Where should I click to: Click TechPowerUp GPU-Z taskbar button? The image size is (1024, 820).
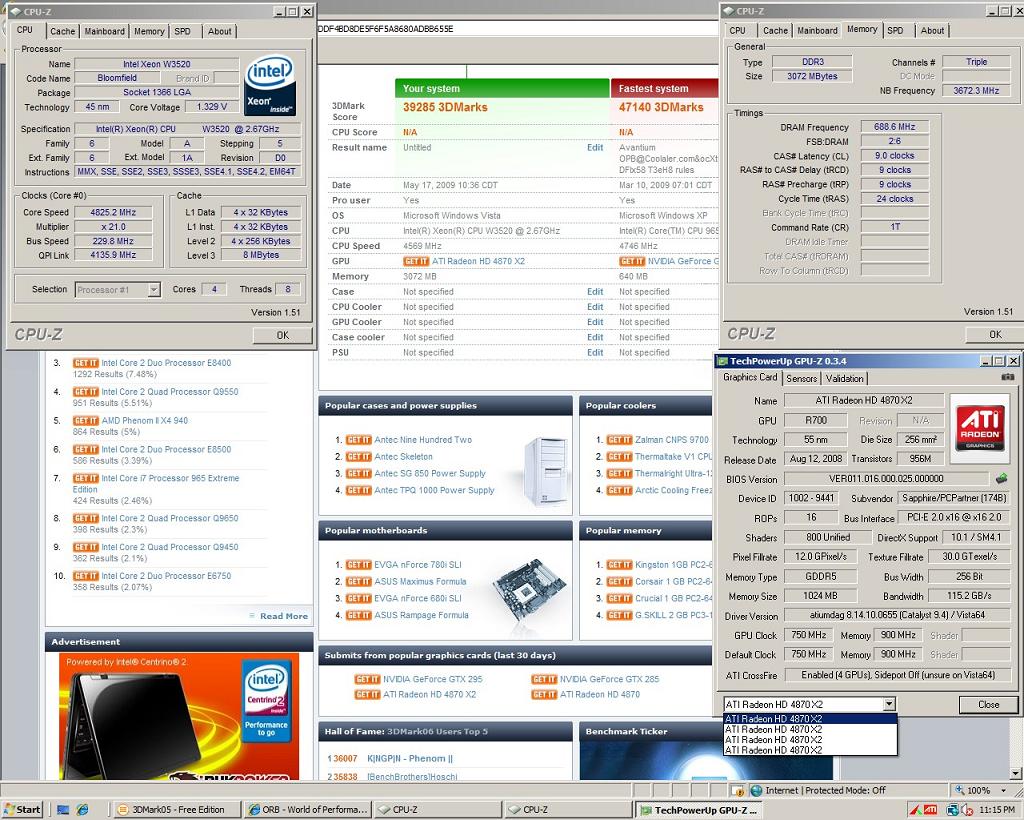click(699, 810)
